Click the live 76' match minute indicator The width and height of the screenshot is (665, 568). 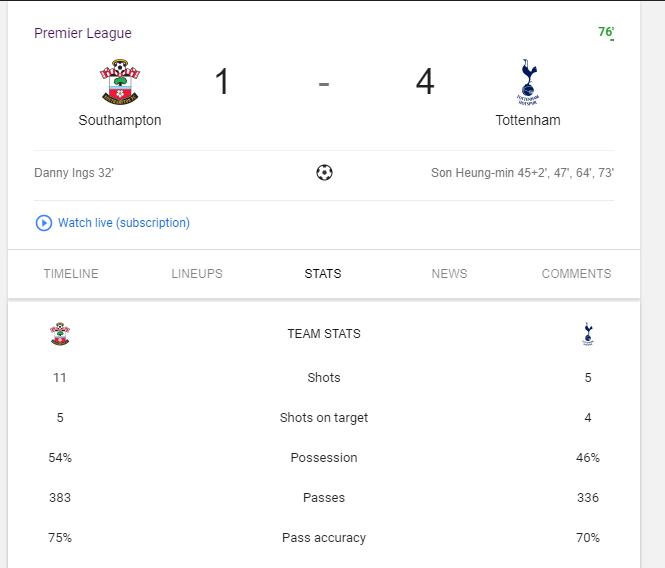605,32
